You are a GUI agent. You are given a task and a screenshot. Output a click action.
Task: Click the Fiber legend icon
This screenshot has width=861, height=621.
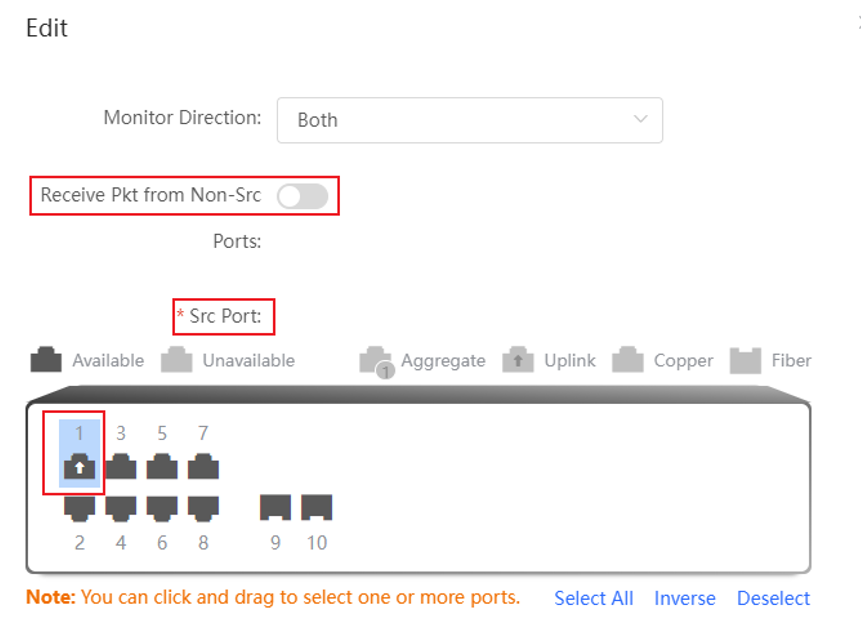click(745, 361)
